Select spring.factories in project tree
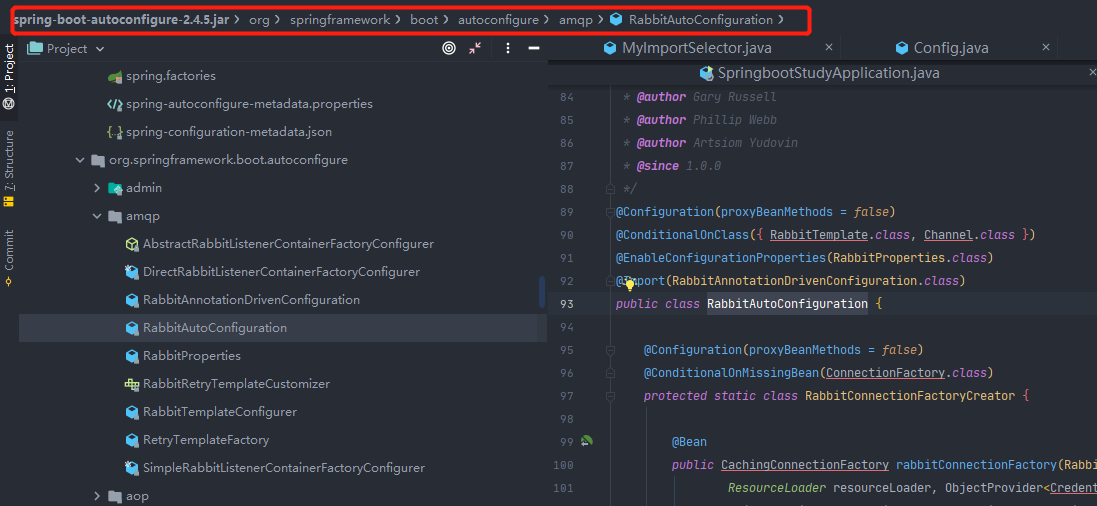 (171, 76)
